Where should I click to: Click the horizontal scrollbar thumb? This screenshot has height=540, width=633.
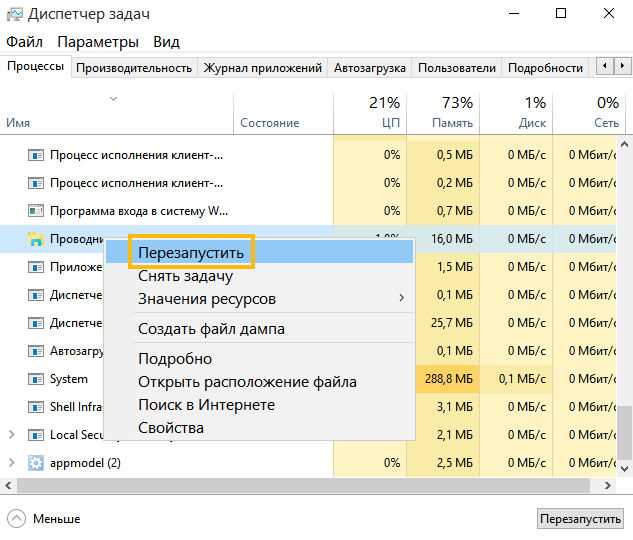coord(304,486)
